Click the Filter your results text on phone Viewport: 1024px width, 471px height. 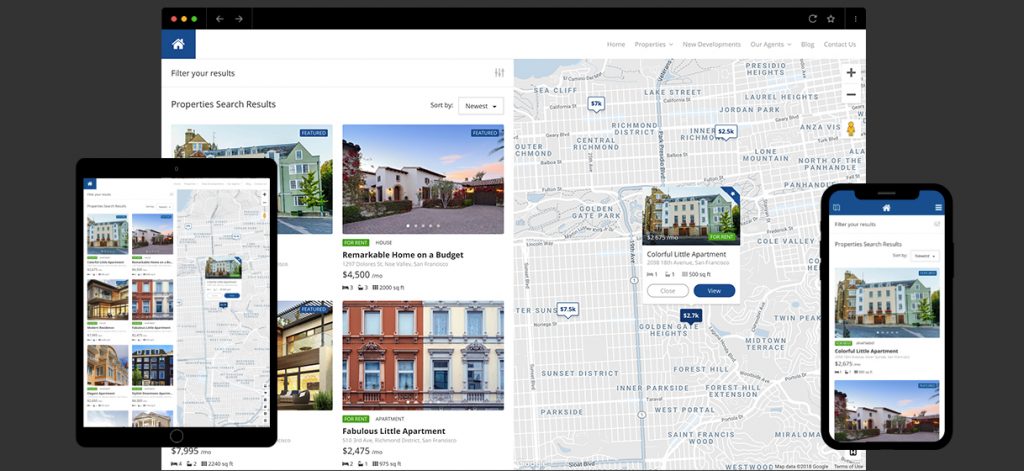pos(855,224)
